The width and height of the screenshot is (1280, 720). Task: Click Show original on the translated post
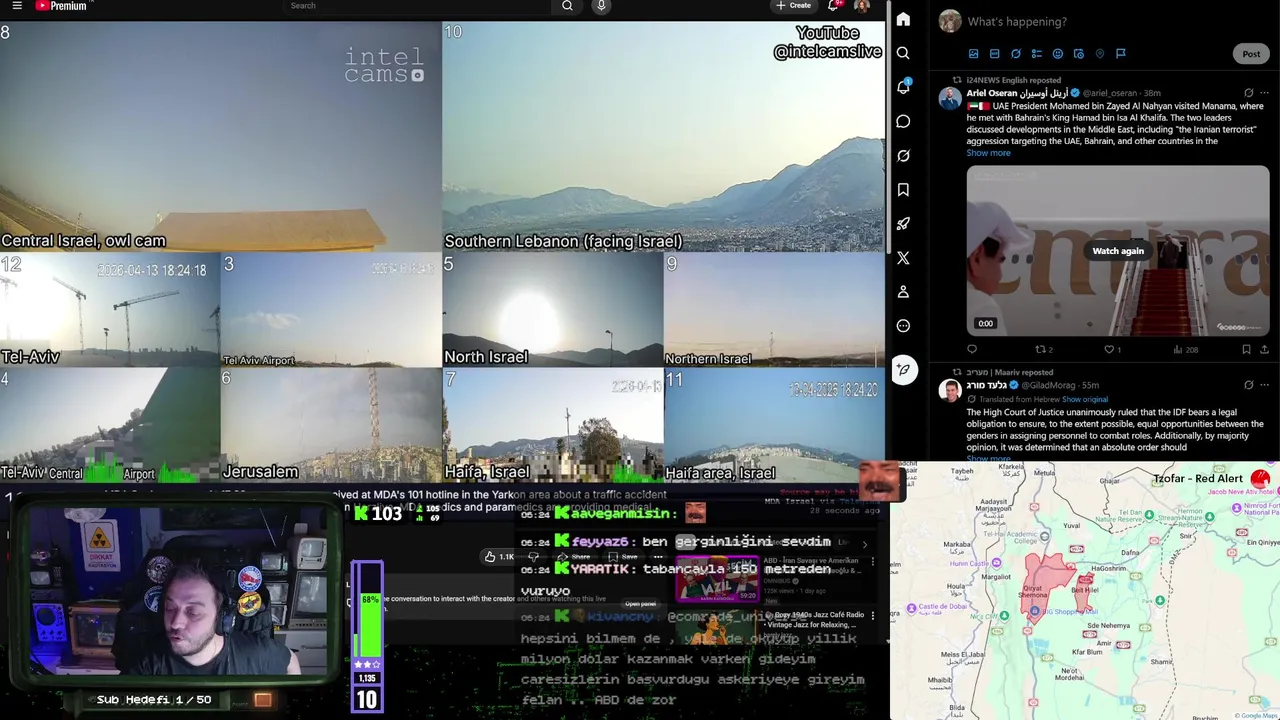coord(1085,399)
